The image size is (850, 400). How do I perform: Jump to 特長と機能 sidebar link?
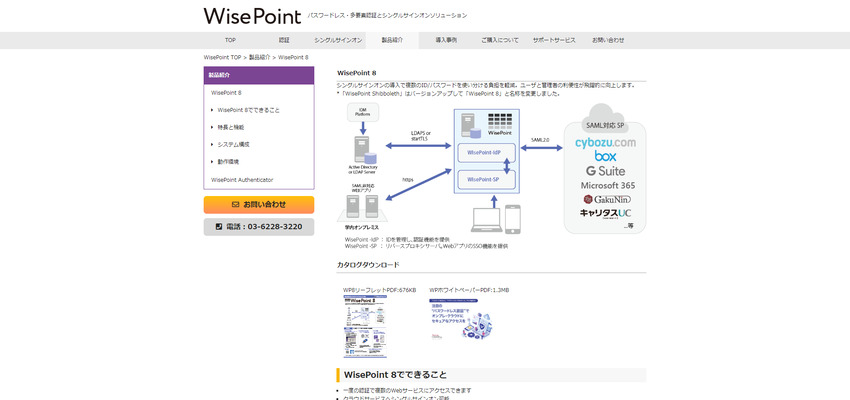230,127
